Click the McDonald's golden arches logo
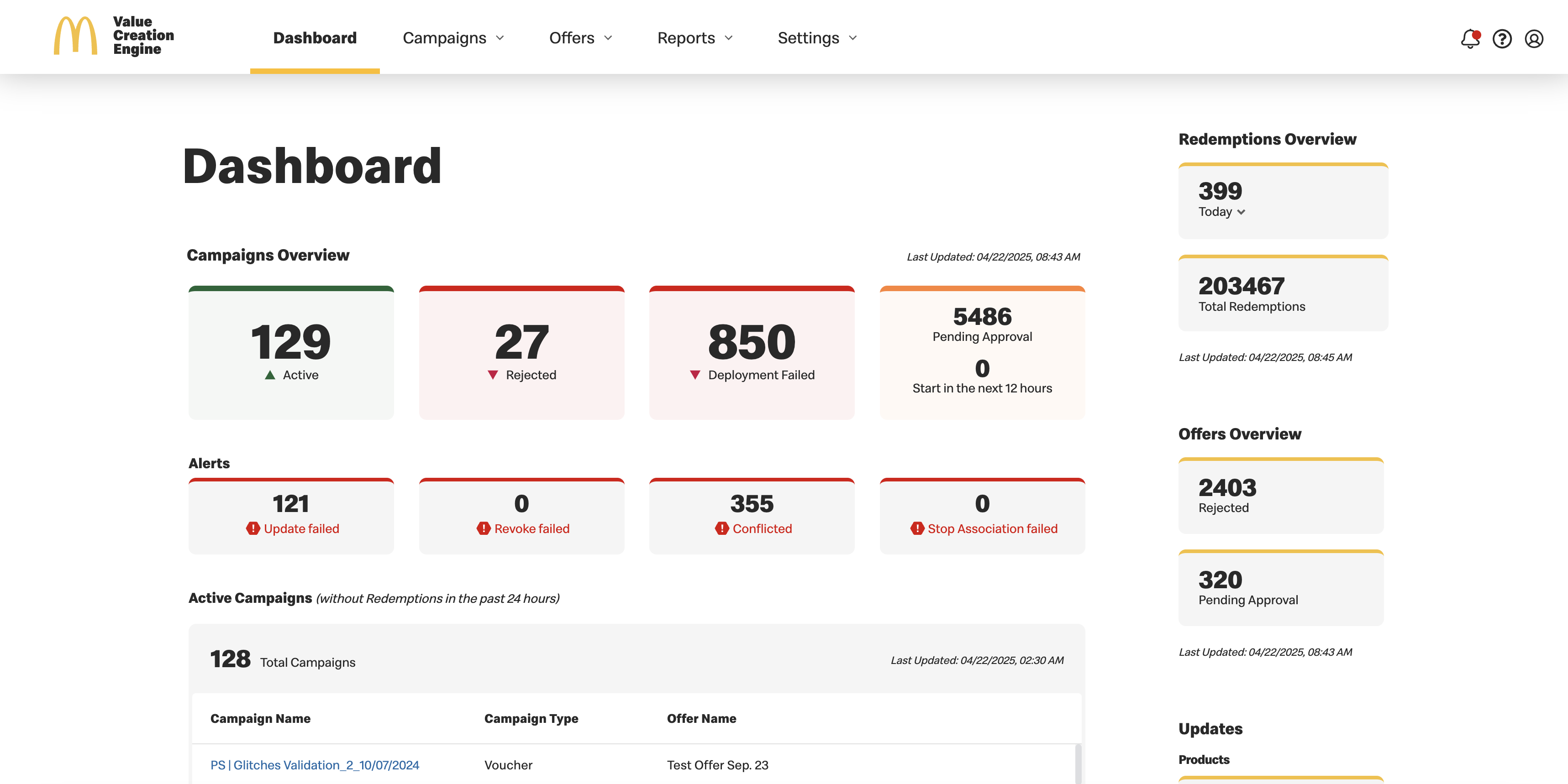This screenshot has height=784, width=1568. click(x=75, y=36)
